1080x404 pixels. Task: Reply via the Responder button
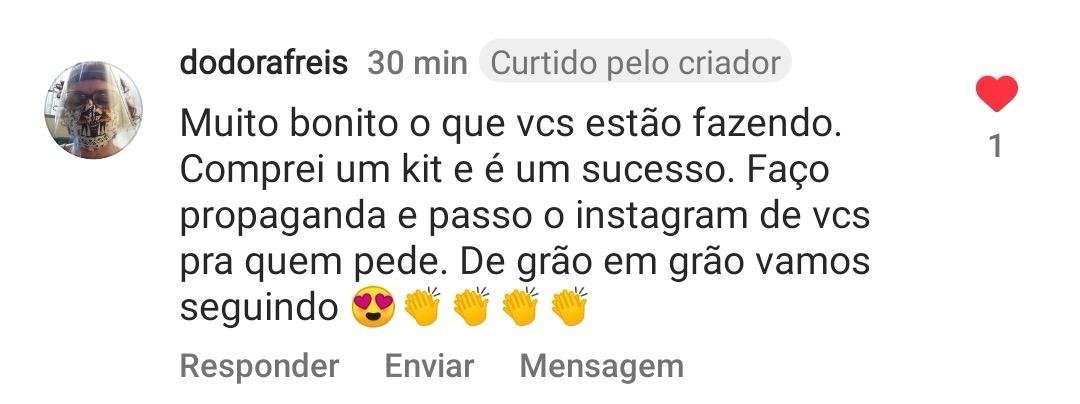coord(259,367)
